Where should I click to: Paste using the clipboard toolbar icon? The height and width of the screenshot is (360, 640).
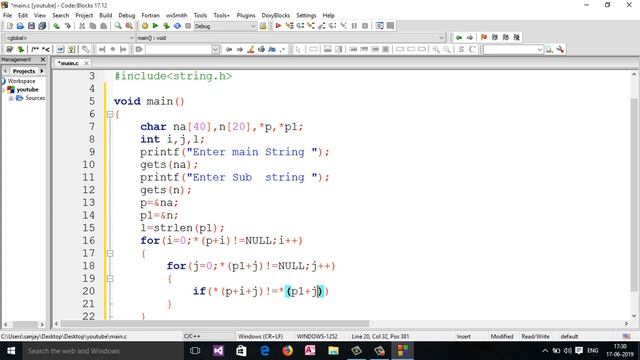(x=104, y=26)
